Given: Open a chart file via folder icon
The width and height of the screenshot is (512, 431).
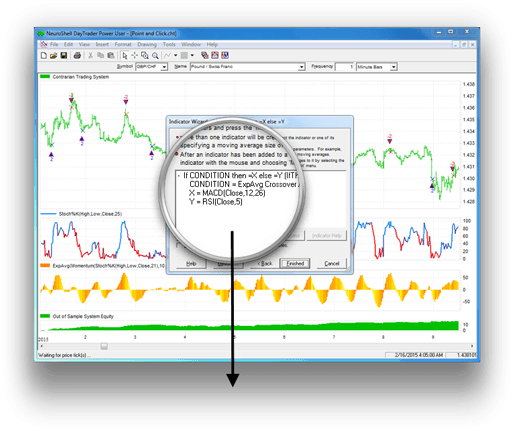Looking at the screenshot, I should pos(53,55).
